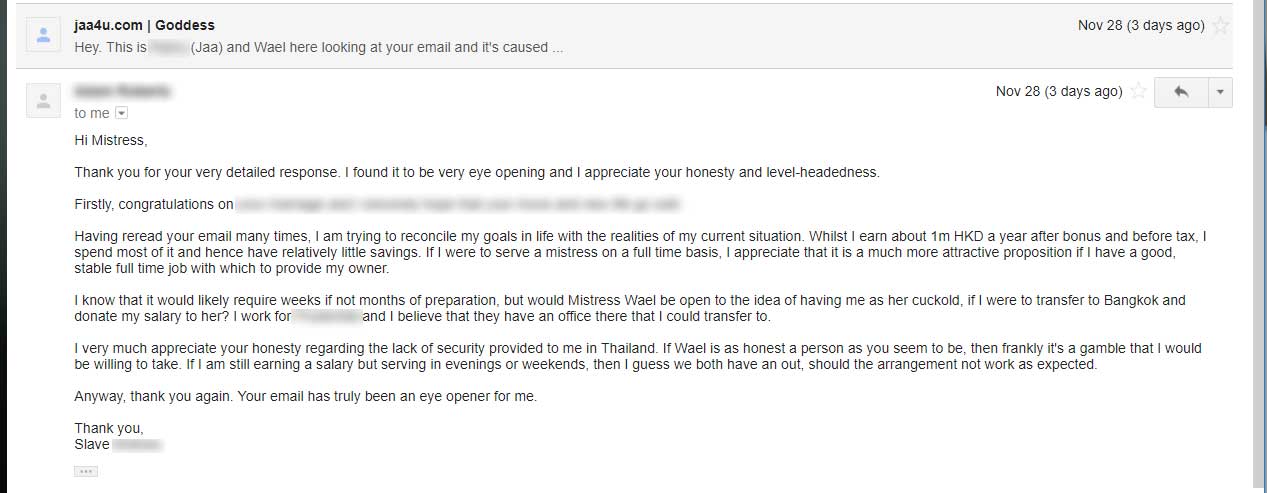This screenshot has width=1267, height=493.
Task: Click the paragraph beginning "Having reread your email"
Action: click(640, 253)
